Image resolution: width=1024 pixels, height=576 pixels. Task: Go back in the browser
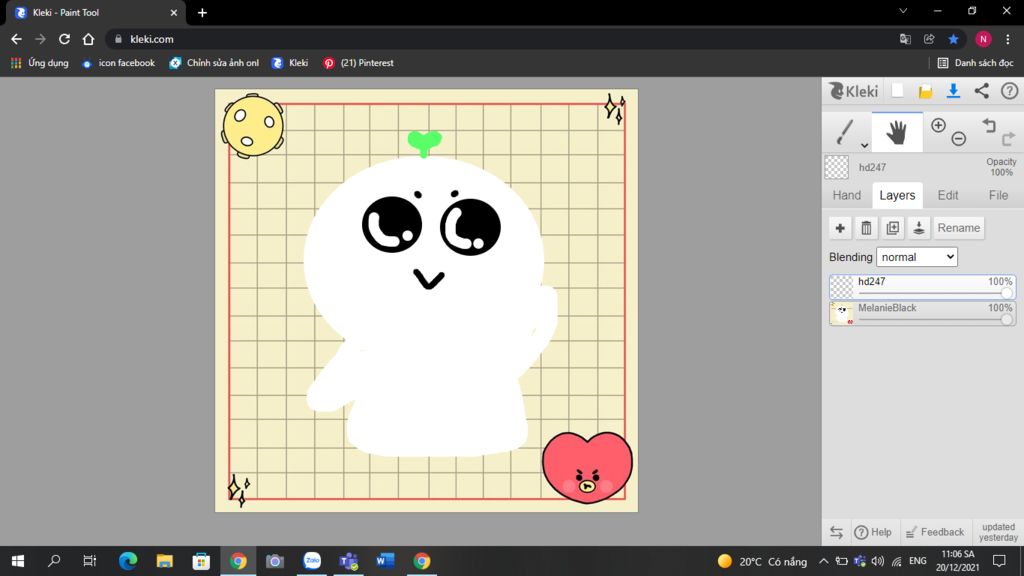[x=16, y=39]
